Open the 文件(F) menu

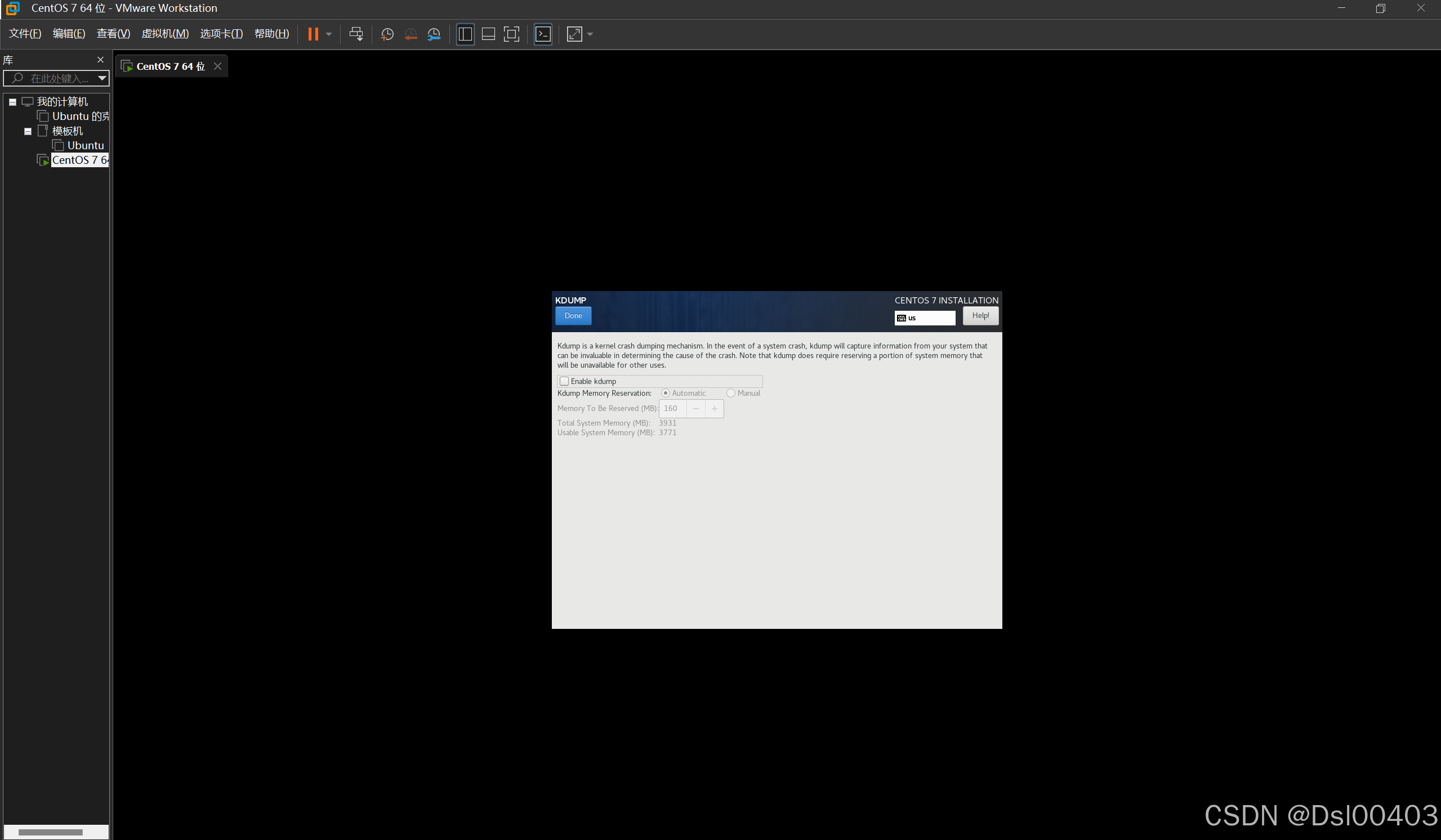[x=25, y=34]
